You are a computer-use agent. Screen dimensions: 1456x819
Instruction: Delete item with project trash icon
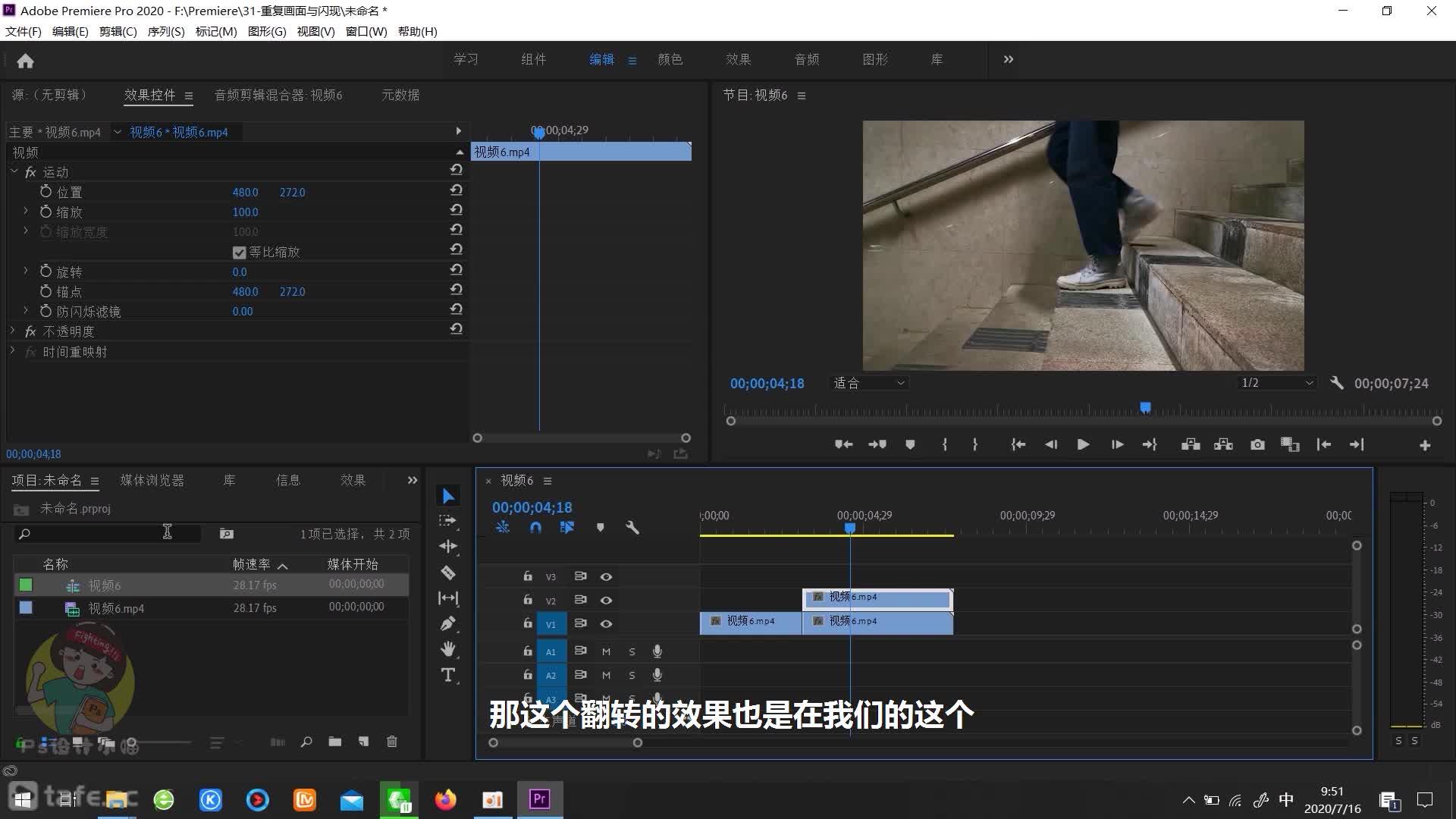[392, 742]
